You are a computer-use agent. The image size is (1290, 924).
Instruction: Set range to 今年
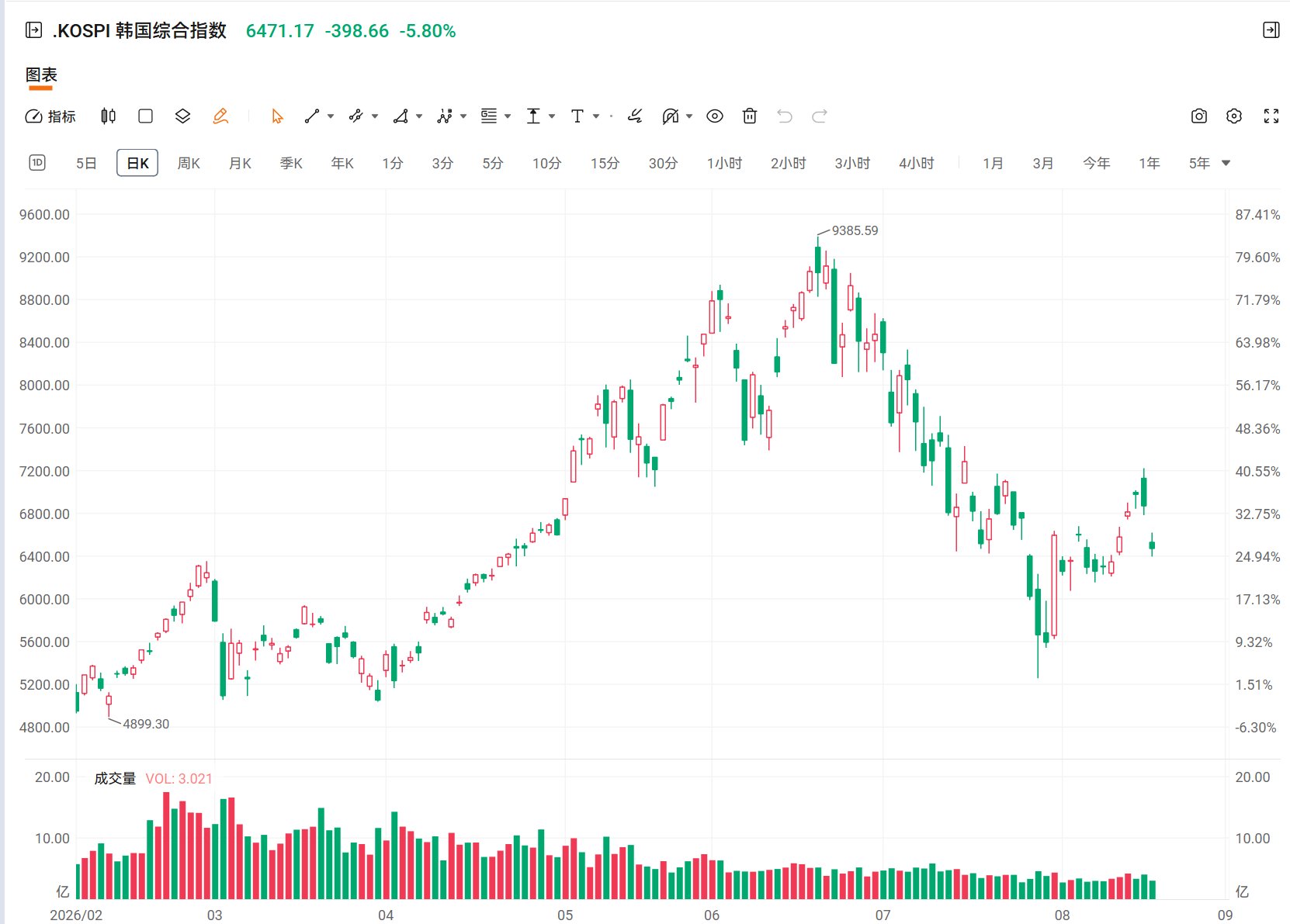coord(1097,163)
